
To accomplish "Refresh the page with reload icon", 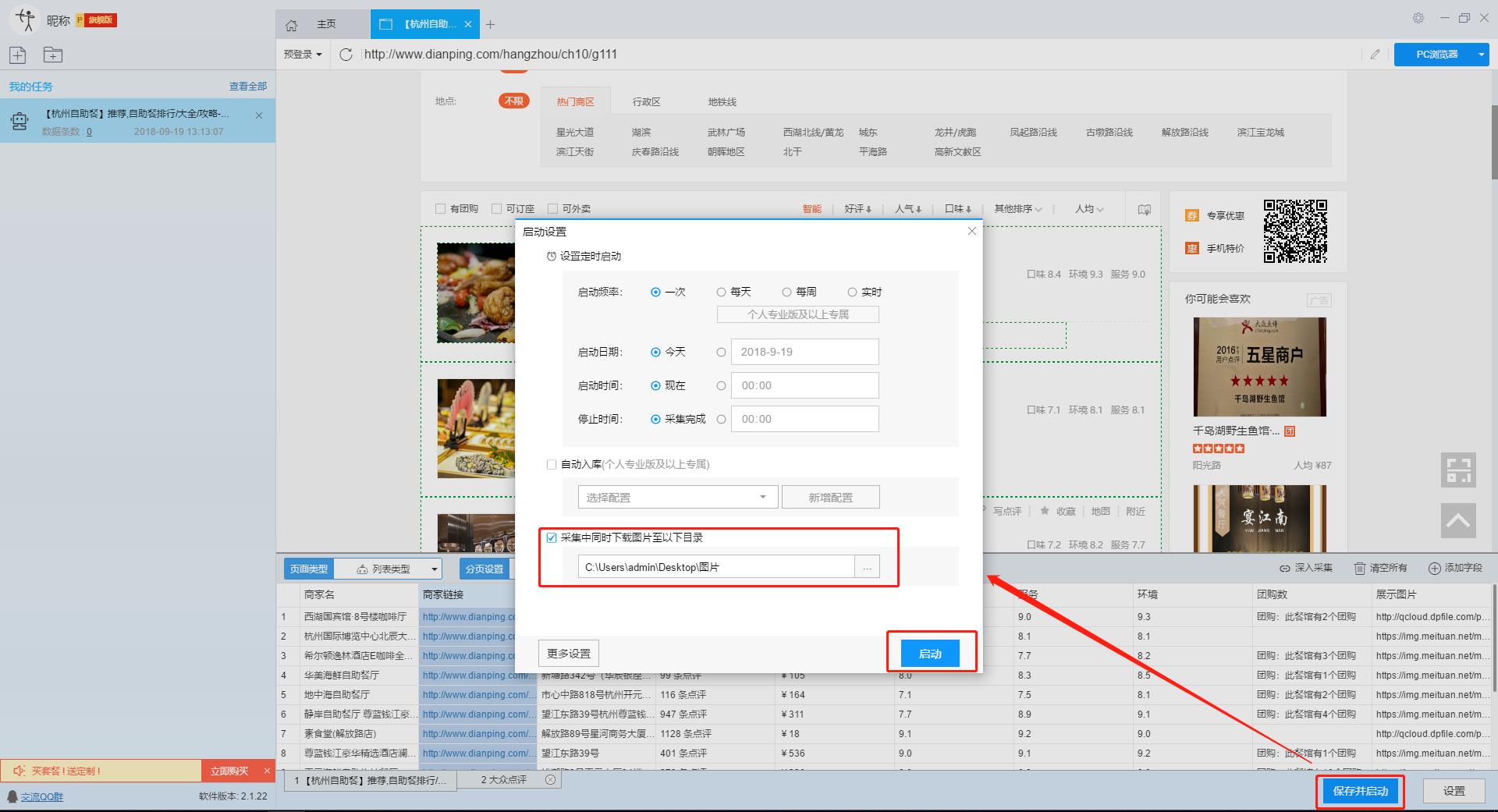I will 346,54.
